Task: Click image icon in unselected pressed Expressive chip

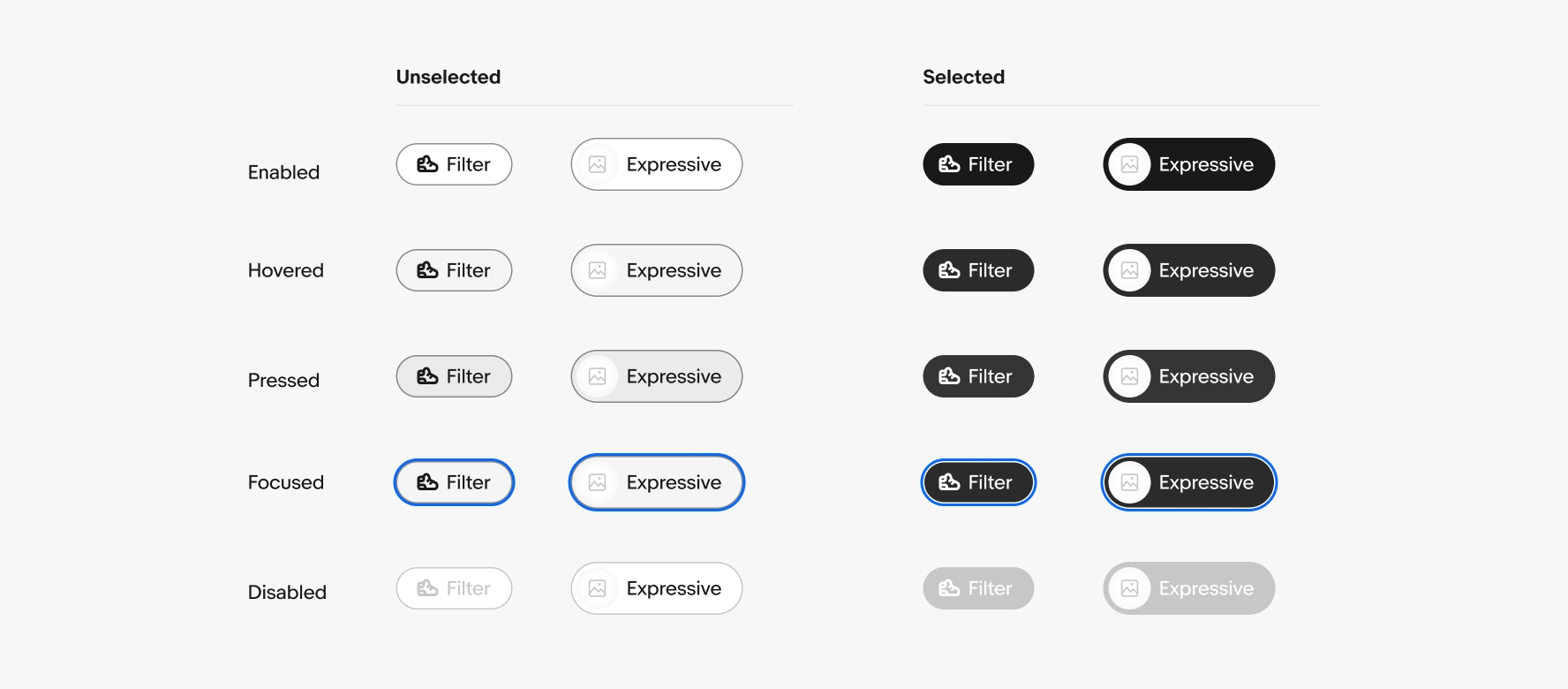Action: click(x=598, y=376)
